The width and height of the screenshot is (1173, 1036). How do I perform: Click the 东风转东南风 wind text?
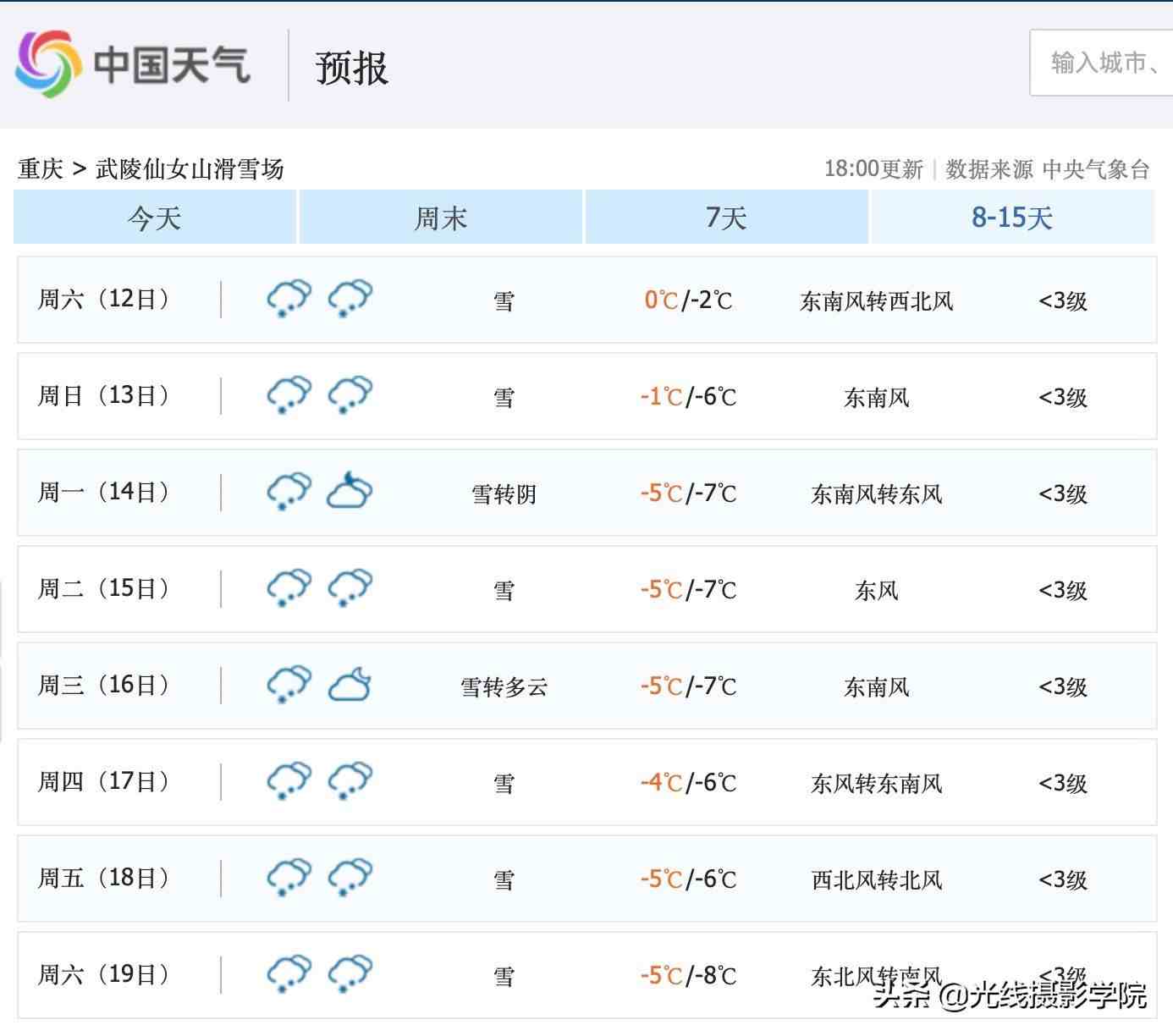tap(877, 784)
